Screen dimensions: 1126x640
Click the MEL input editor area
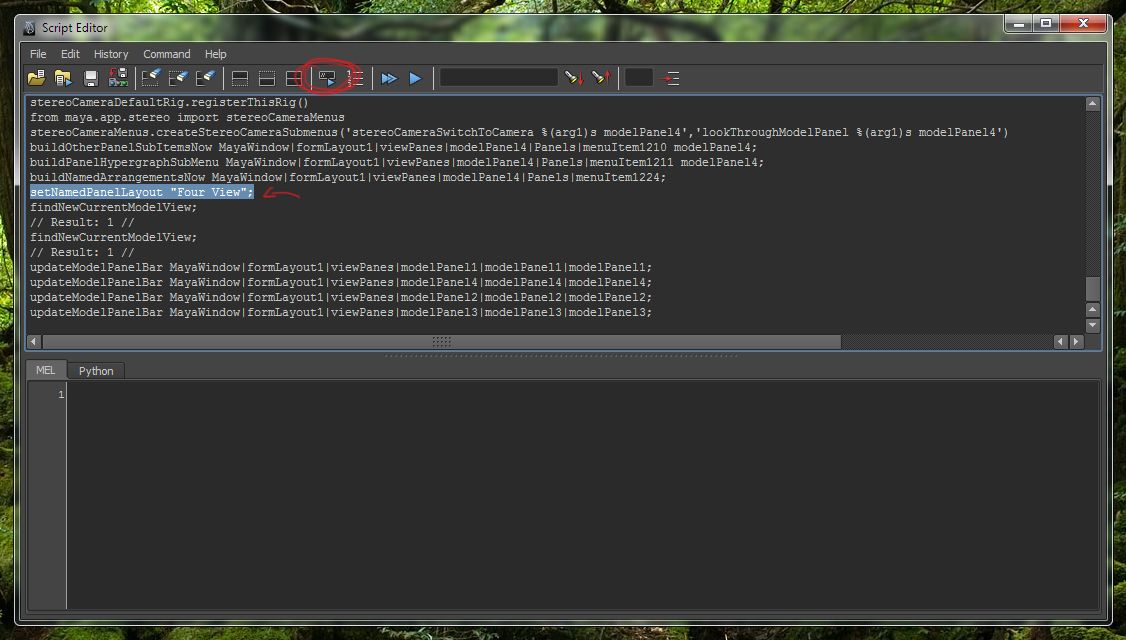[583, 496]
